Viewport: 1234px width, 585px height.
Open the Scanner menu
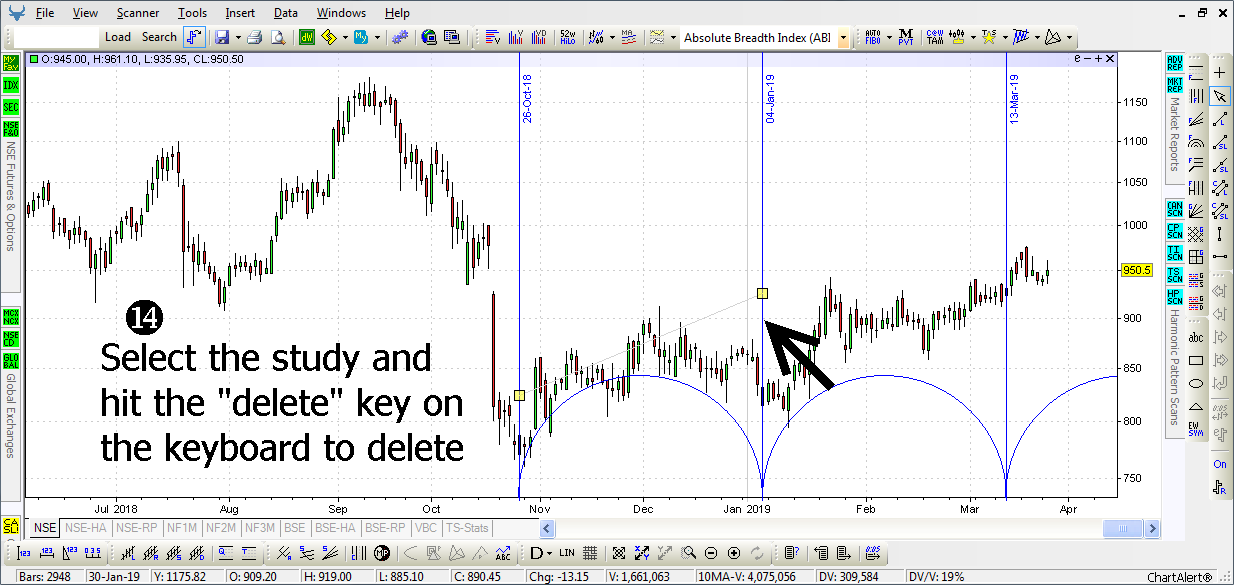pyautogui.click(x=137, y=13)
